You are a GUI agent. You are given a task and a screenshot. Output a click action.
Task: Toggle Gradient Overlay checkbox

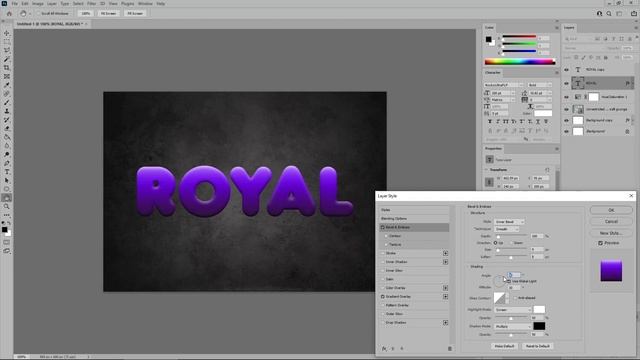tap(383, 297)
